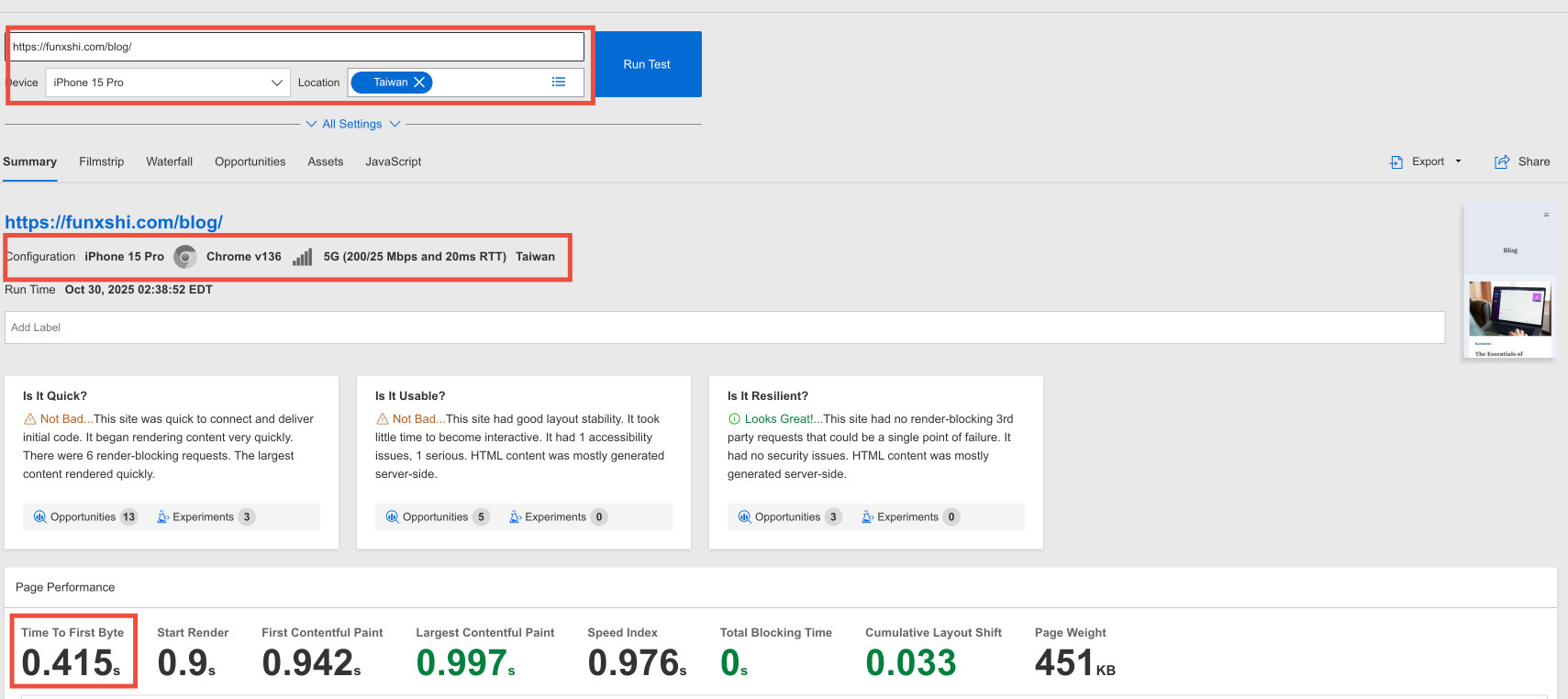Click the flask icon in Is It Usable card
1568x699 pixels.
(516, 517)
